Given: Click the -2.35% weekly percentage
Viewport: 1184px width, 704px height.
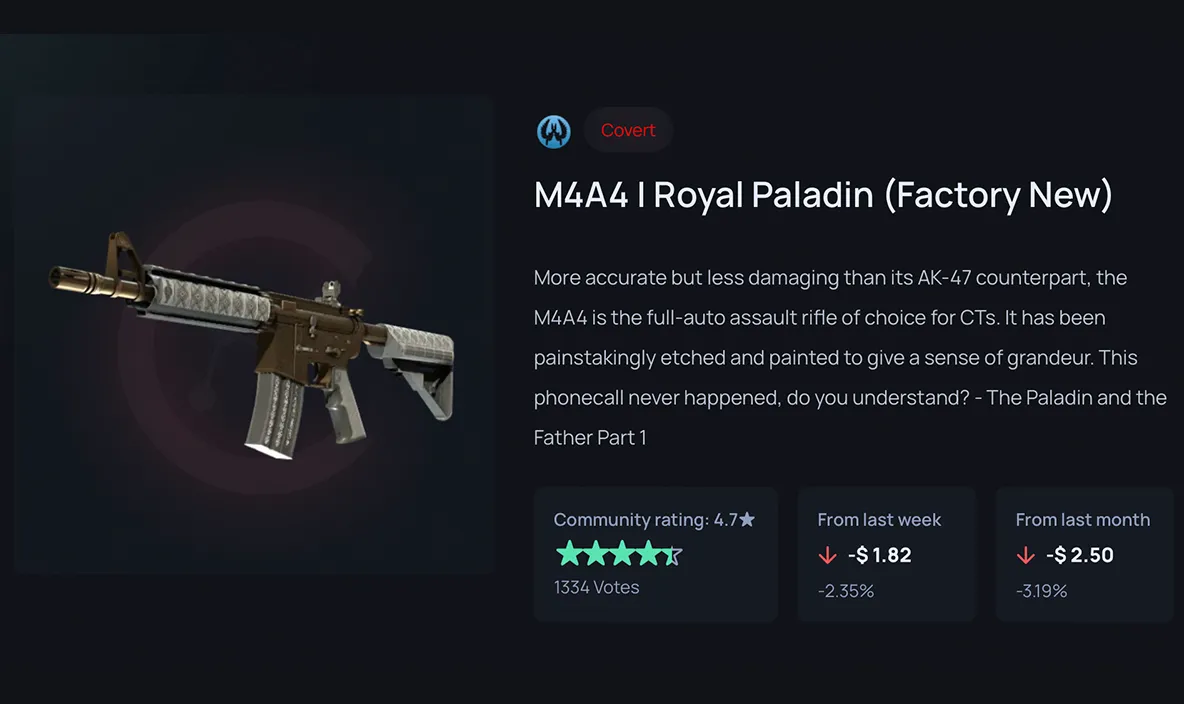Looking at the screenshot, I should [845, 591].
